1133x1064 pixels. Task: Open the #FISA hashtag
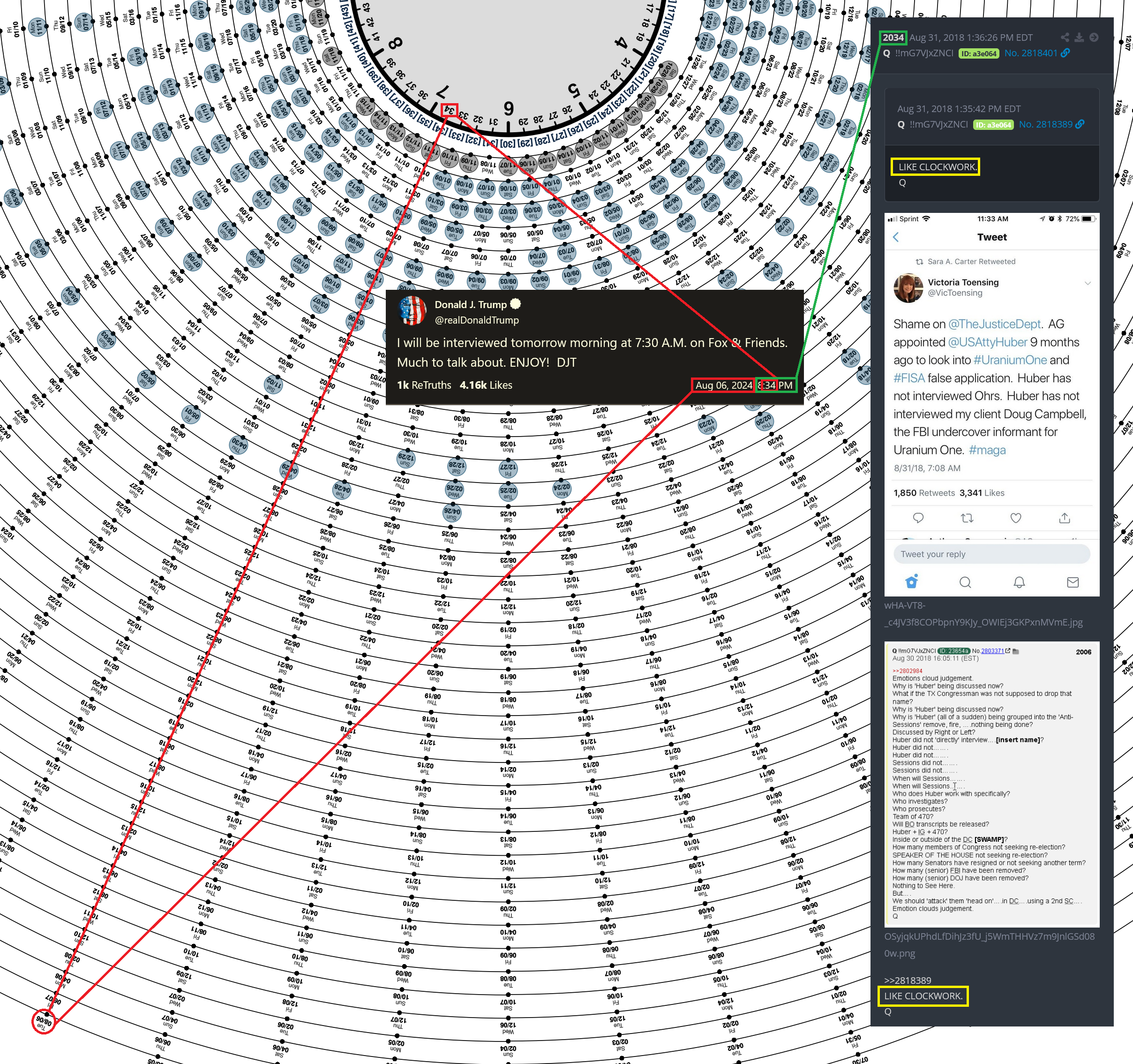[x=909, y=378]
